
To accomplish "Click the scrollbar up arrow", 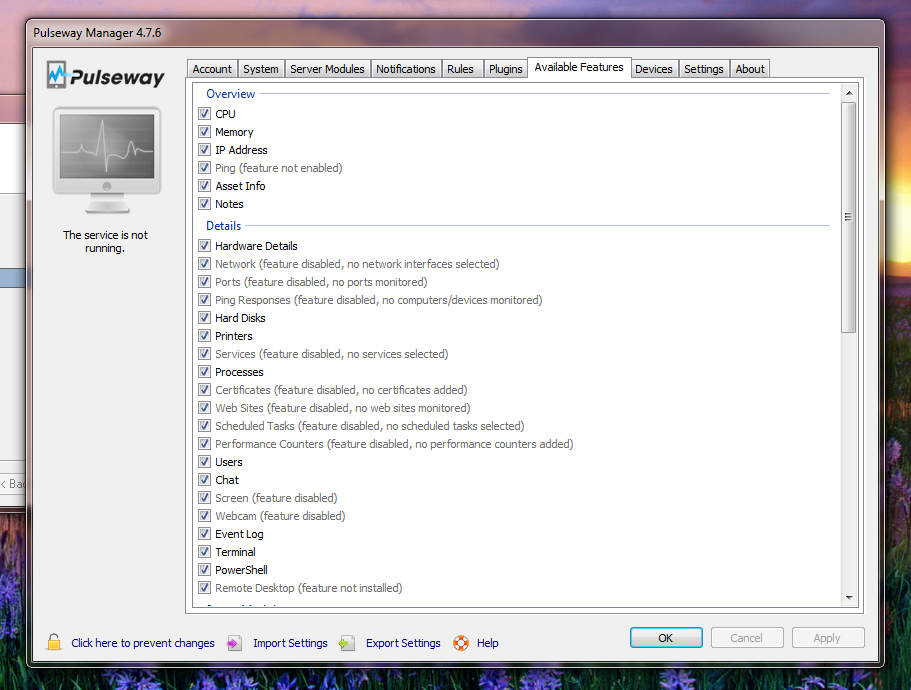I will (849, 93).
